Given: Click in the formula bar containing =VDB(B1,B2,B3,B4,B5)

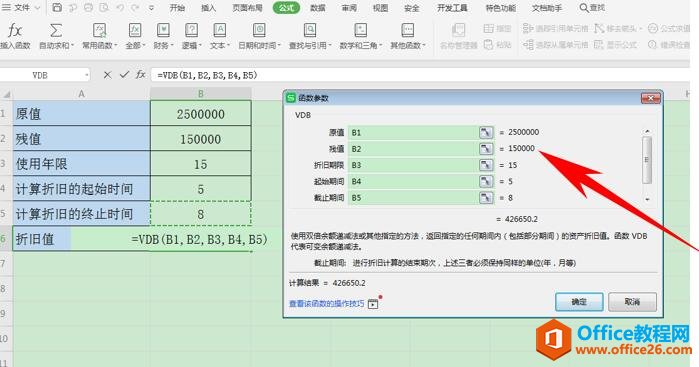Looking at the screenshot, I should pyautogui.click(x=419, y=75).
